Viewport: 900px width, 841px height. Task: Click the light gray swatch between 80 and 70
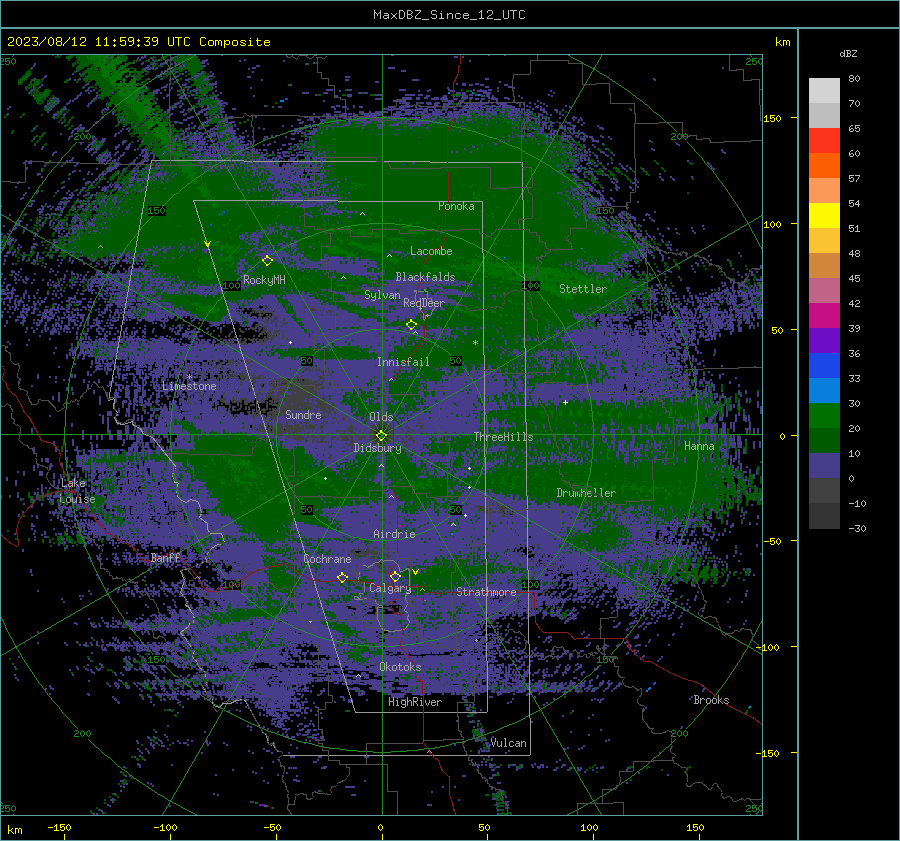pos(824,91)
